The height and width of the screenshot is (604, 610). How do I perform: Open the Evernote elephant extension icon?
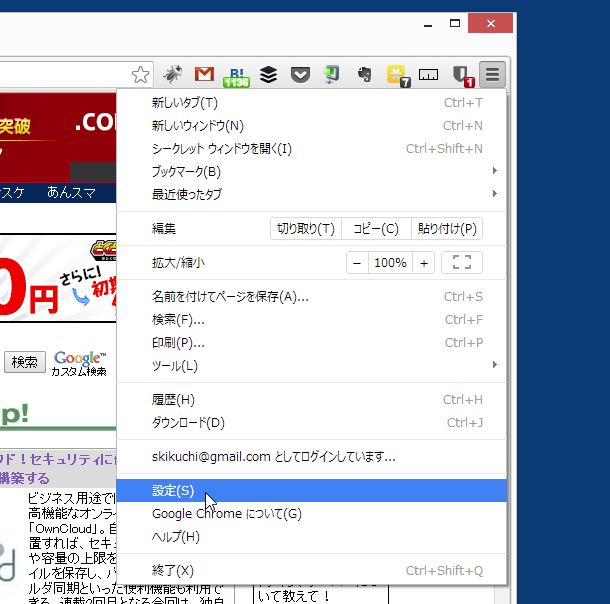pyautogui.click(x=365, y=74)
